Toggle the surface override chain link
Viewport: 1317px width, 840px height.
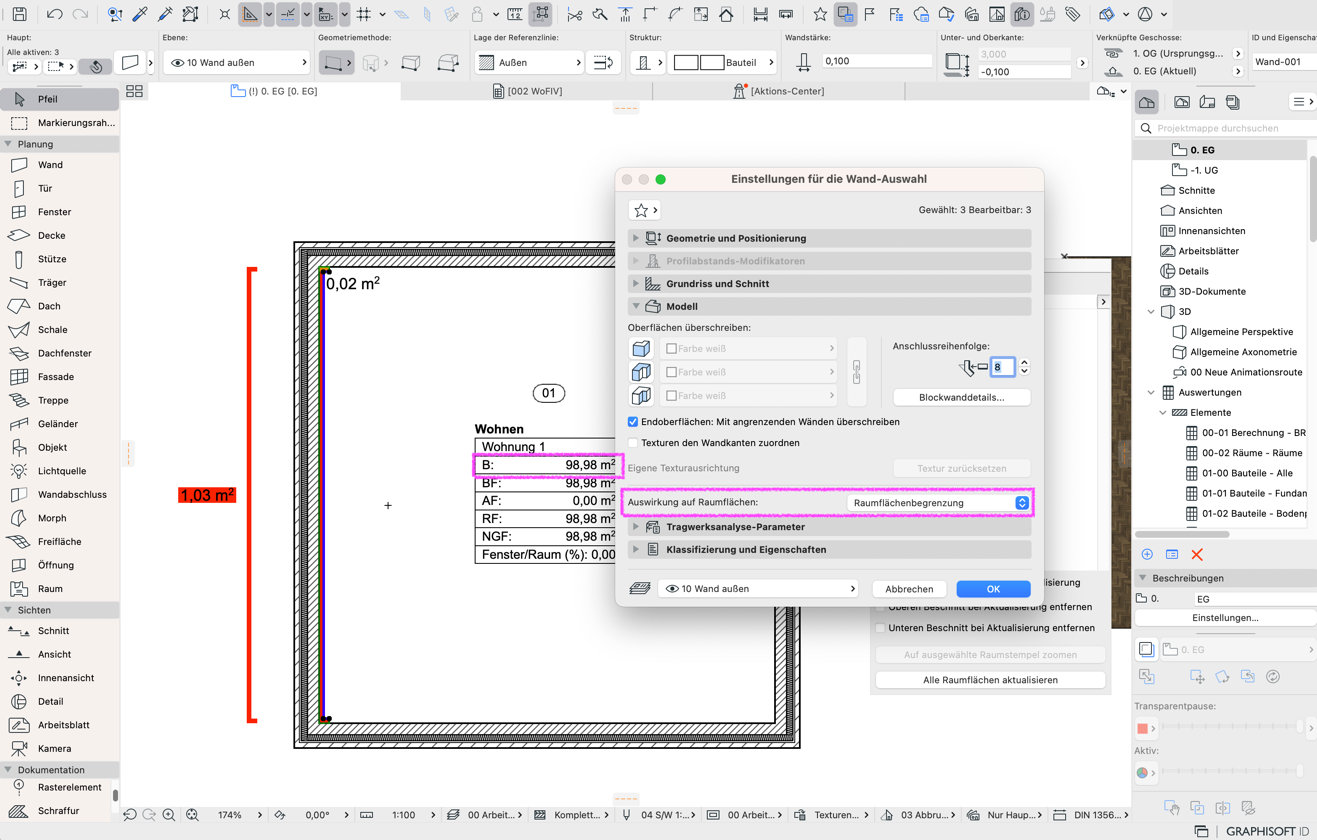click(856, 372)
